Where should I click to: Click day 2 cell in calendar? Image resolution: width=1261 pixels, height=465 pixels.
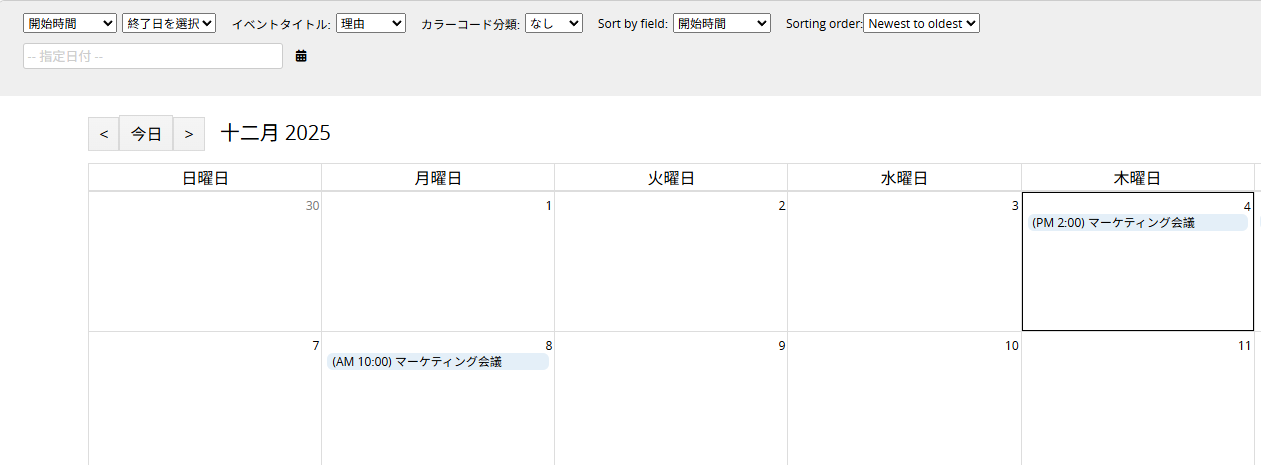[671, 265]
